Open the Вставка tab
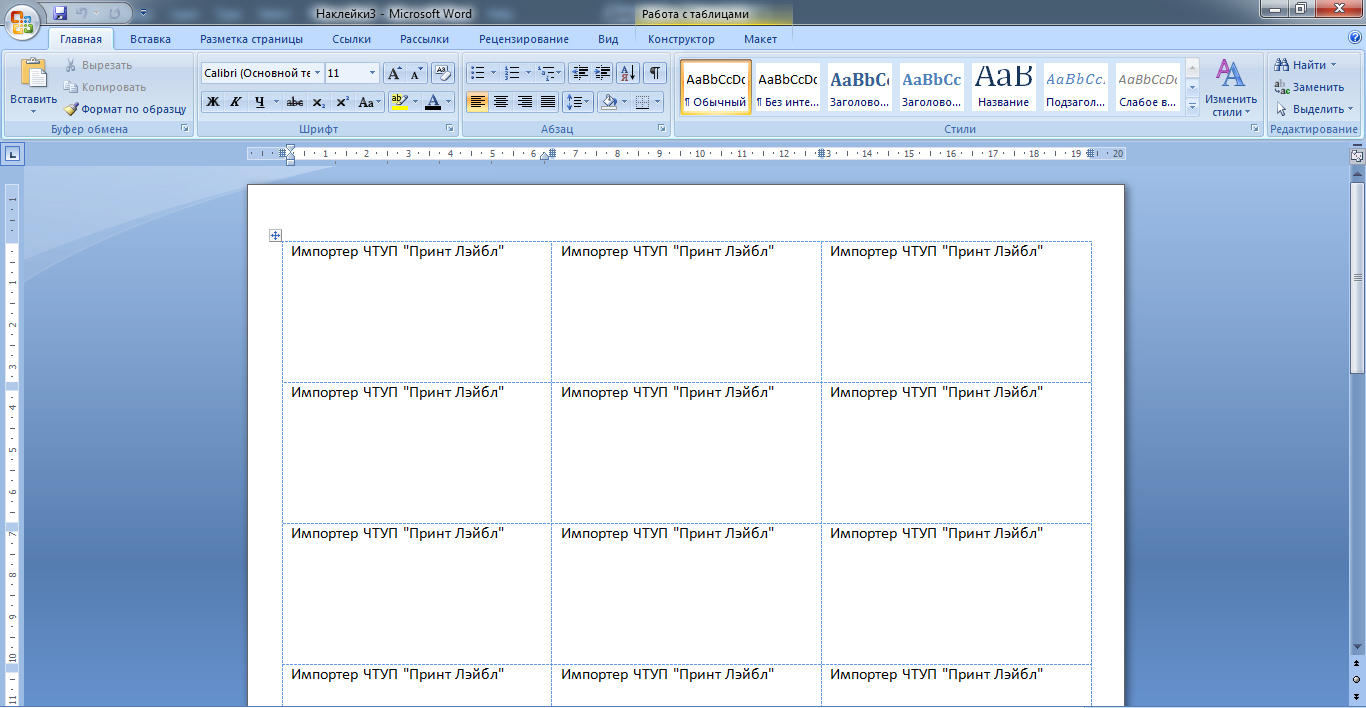The image size is (1366, 708). click(x=150, y=39)
